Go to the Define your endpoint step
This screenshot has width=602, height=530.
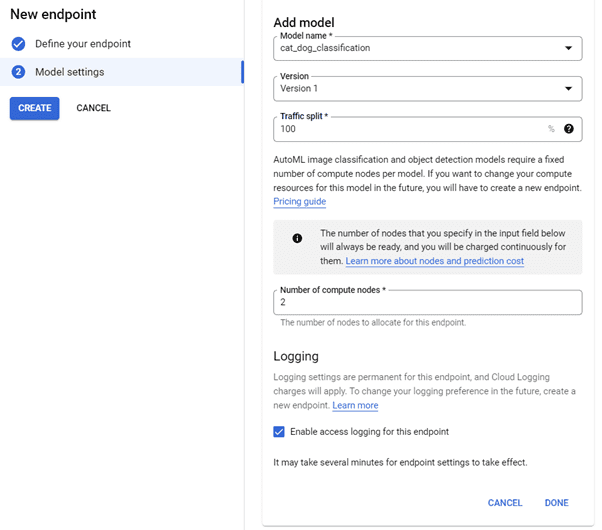pyautogui.click(x=83, y=44)
